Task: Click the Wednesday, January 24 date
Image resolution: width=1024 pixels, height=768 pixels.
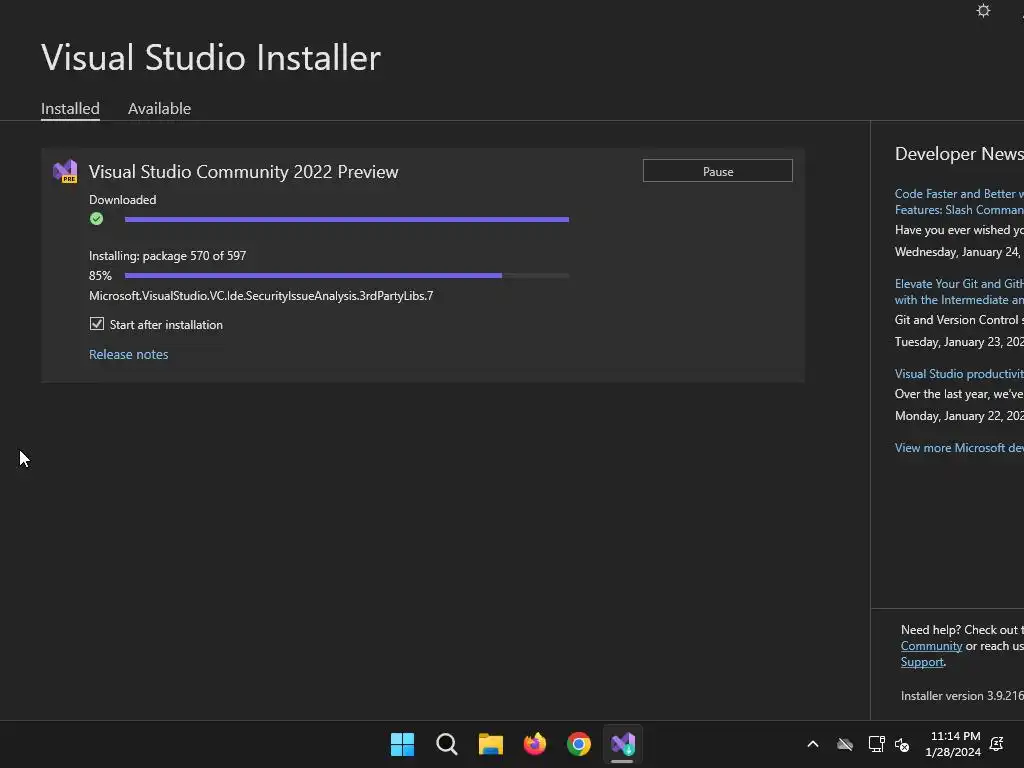Action: tap(957, 252)
